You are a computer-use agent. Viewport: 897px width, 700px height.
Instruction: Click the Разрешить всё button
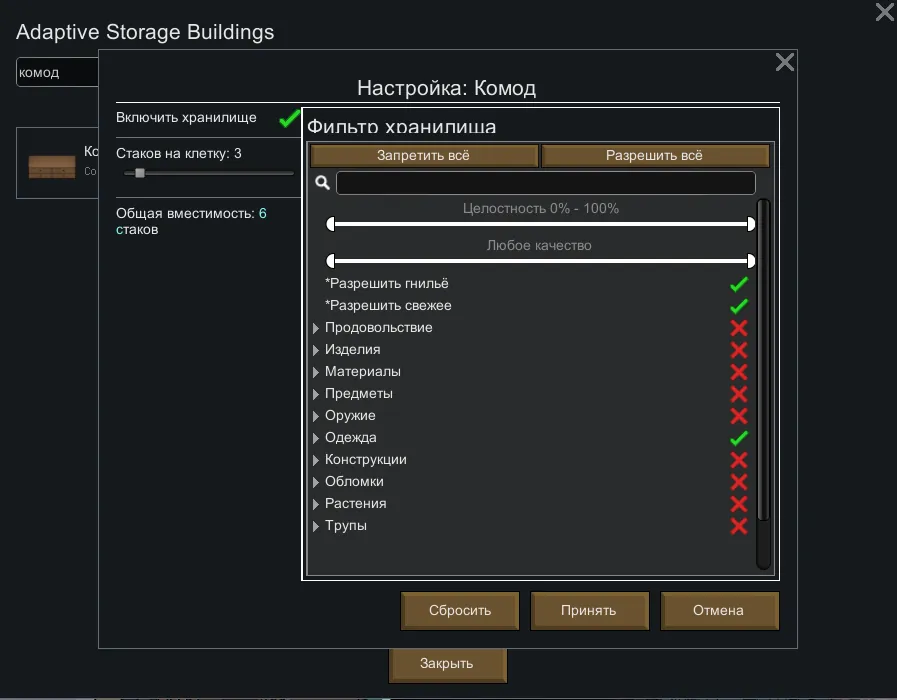click(654, 156)
